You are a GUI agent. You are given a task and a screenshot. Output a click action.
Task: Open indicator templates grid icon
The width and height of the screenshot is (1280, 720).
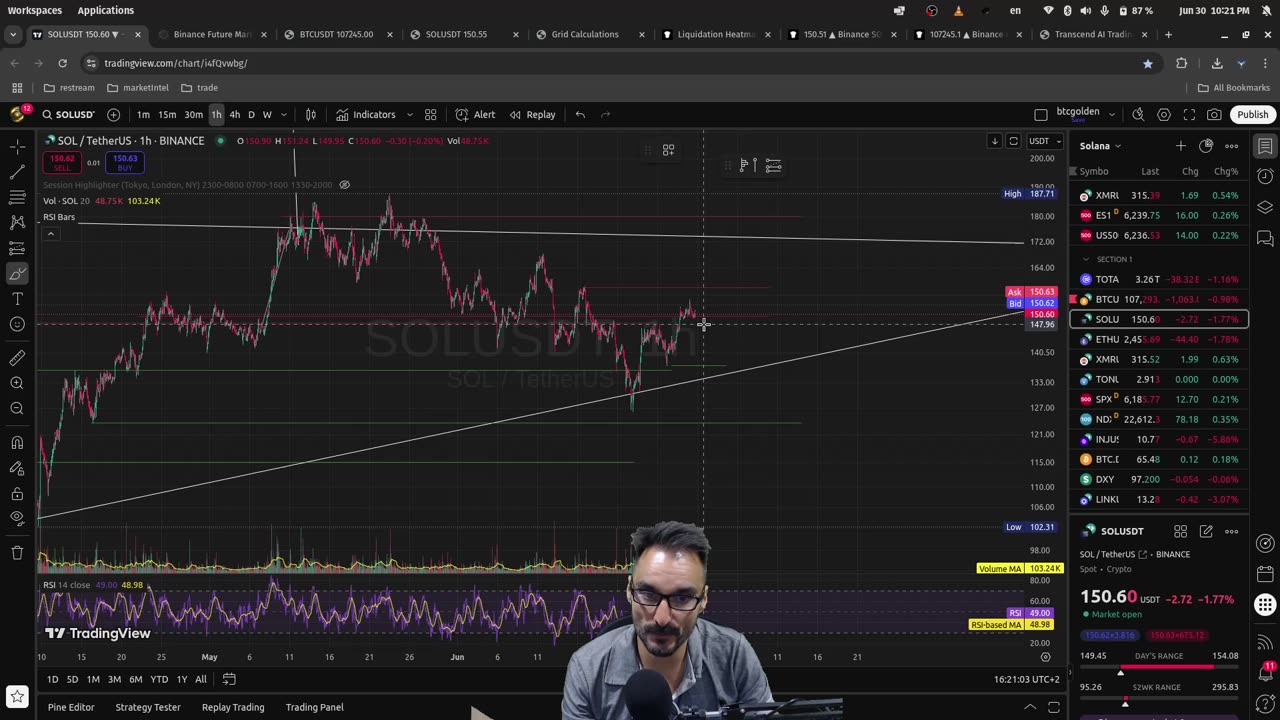(430, 114)
